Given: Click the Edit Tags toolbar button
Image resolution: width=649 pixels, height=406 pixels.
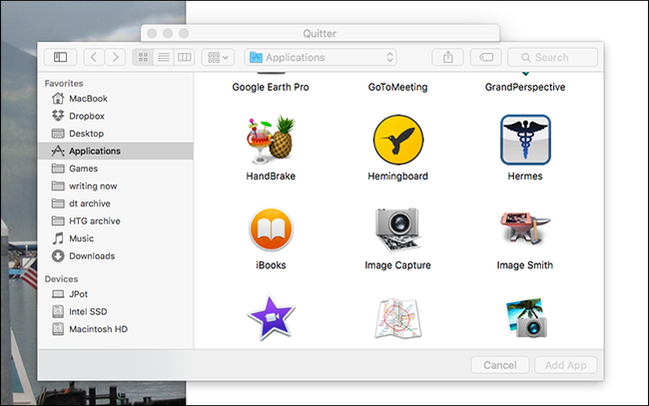Looking at the screenshot, I should [x=486, y=57].
